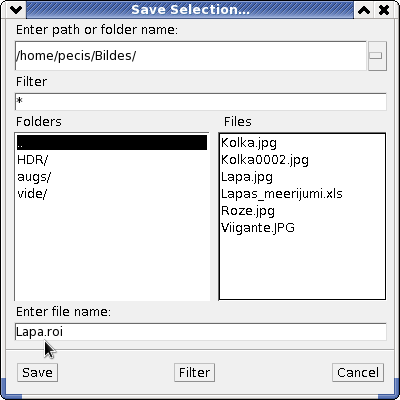This screenshot has height=400, width=400.
Task: Click the Save button
Action: coord(37,373)
